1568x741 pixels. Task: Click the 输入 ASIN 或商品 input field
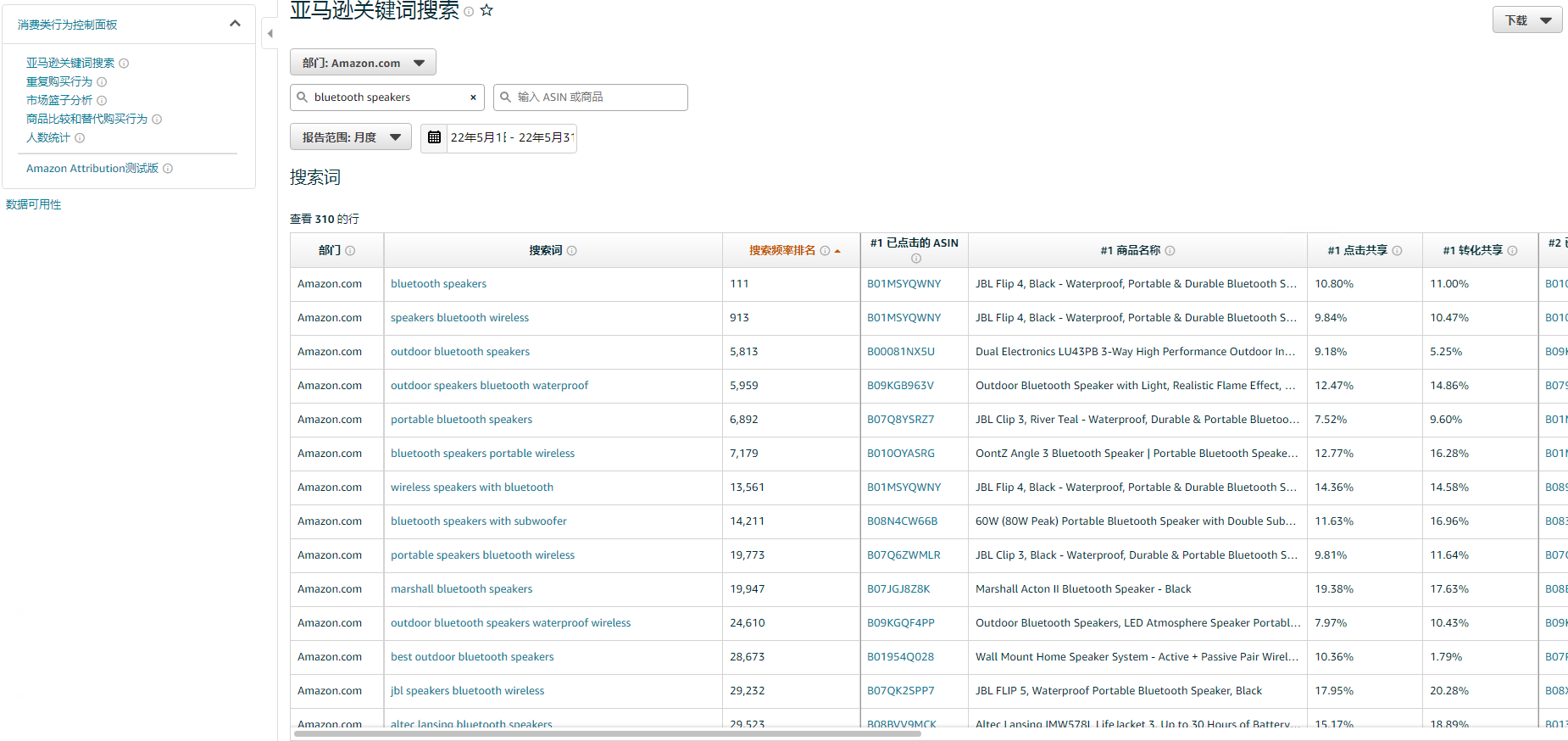pyautogui.click(x=598, y=97)
